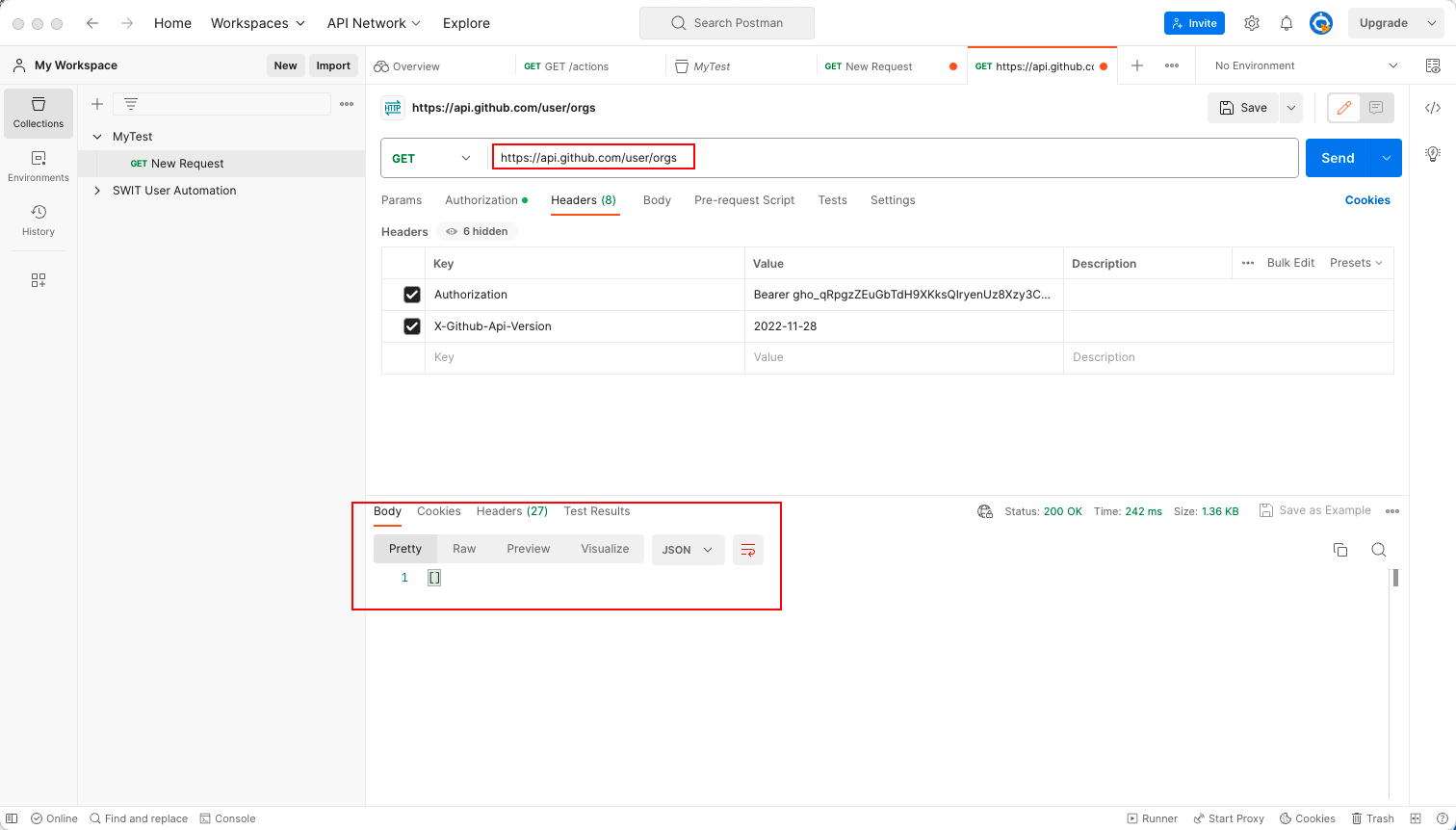
Task: Open the Test Results tab
Action: 597,511
